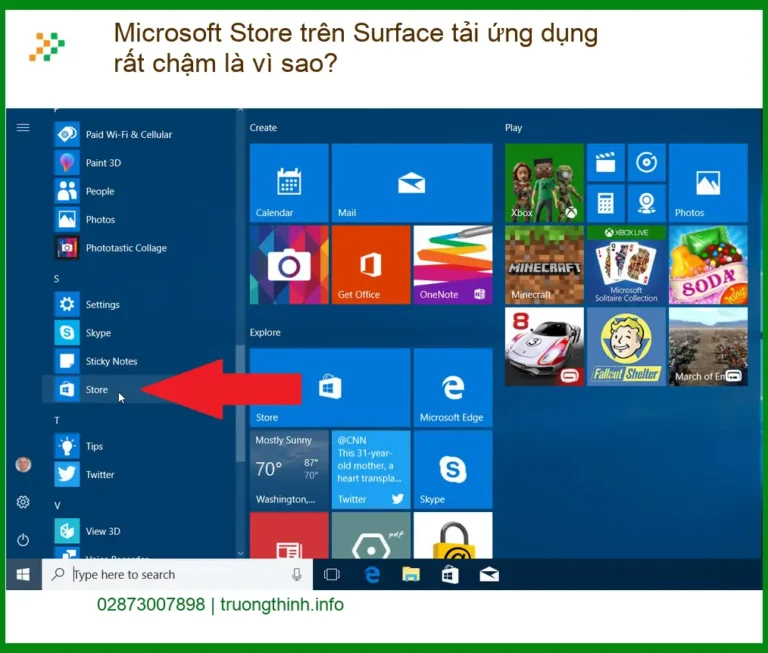
Task: Expand the Start menu hamburger button
Action: coord(23,128)
